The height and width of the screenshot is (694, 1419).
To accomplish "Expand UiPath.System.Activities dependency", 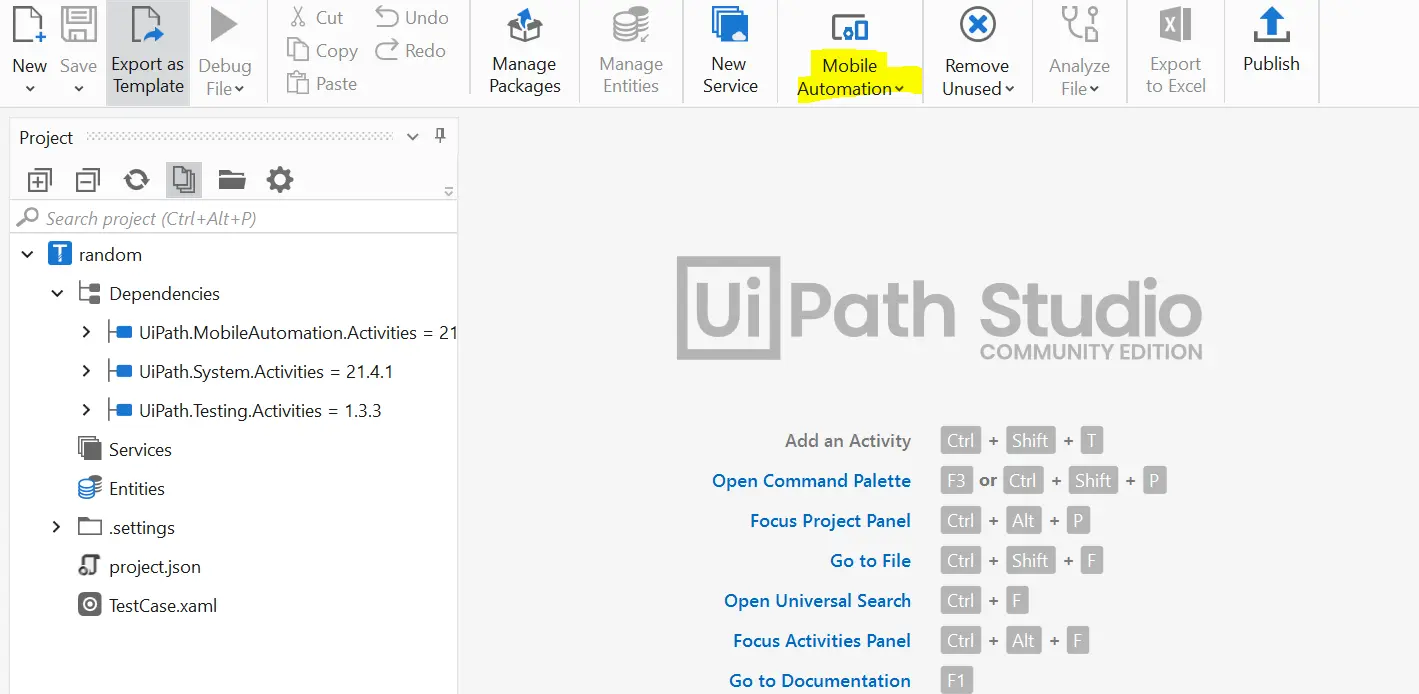I will 86,371.
